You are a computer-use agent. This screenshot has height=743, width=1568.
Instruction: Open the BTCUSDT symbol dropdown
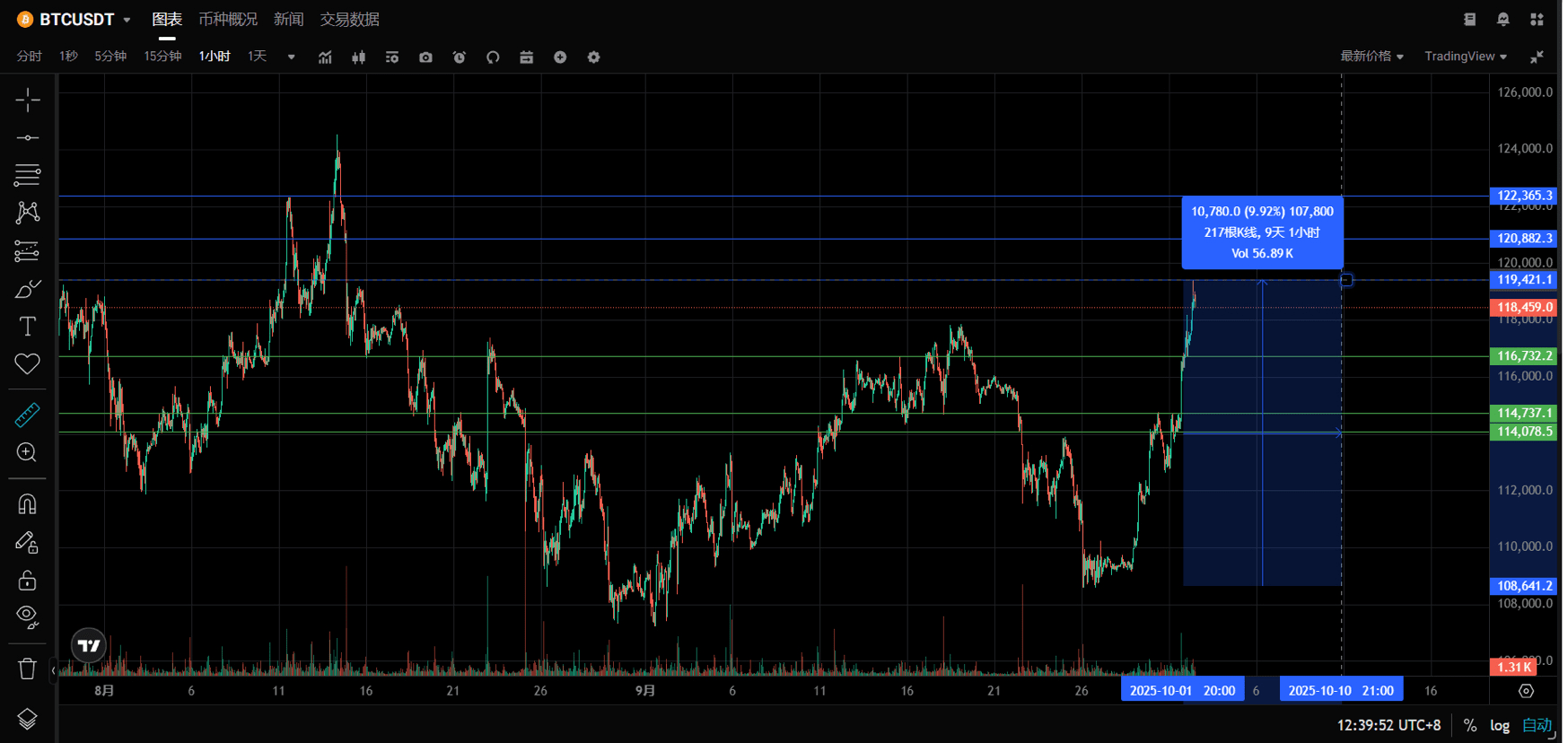77,20
